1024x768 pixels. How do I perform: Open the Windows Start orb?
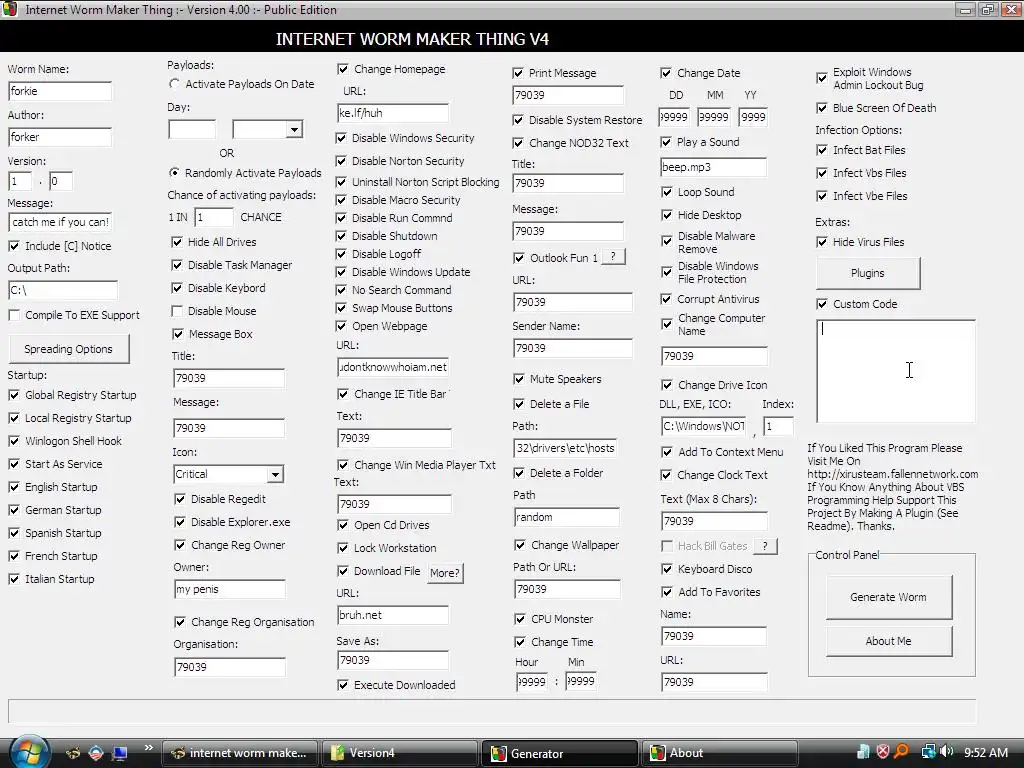pyautogui.click(x=29, y=752)
